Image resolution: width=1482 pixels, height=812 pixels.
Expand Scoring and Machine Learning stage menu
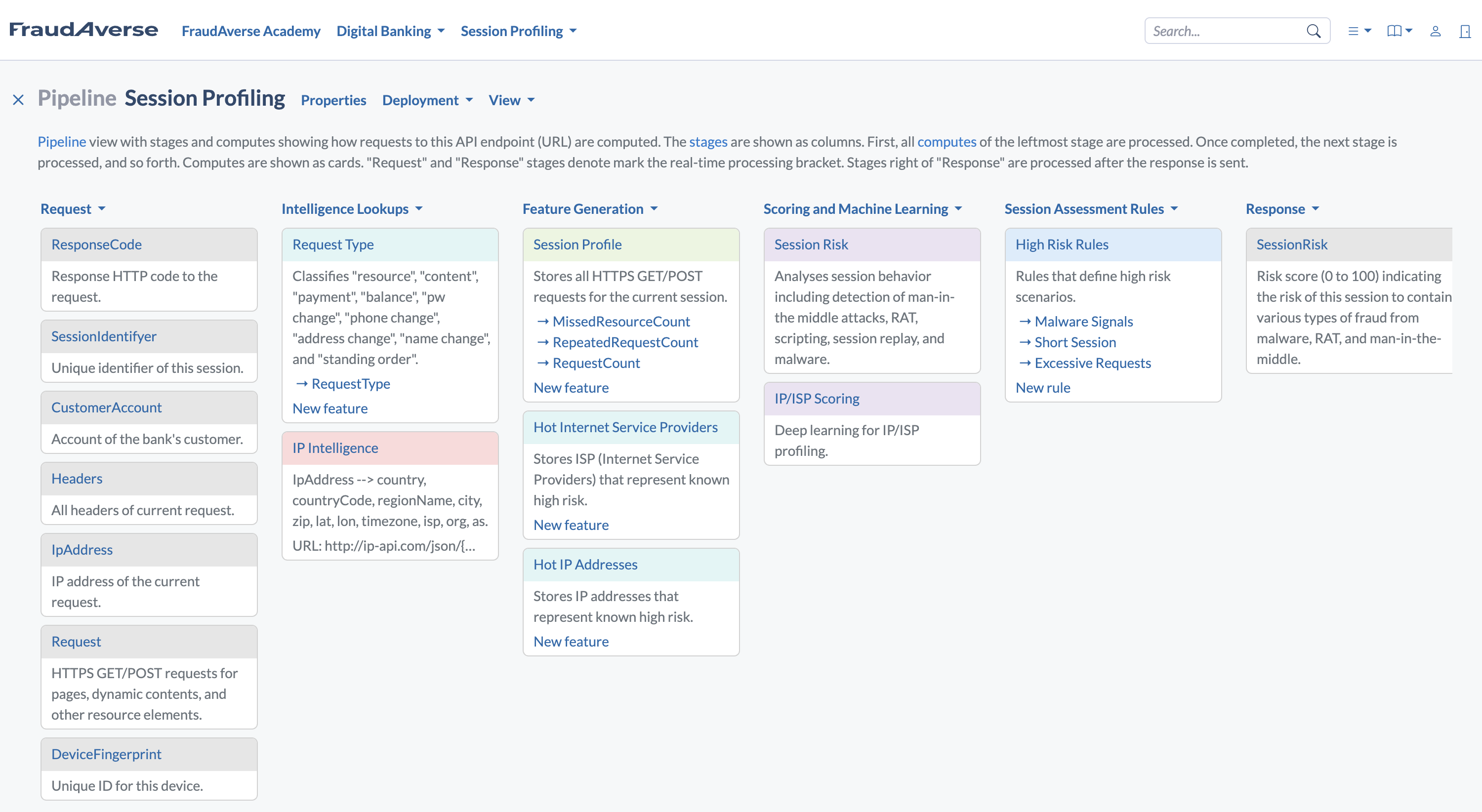[863, 209]
